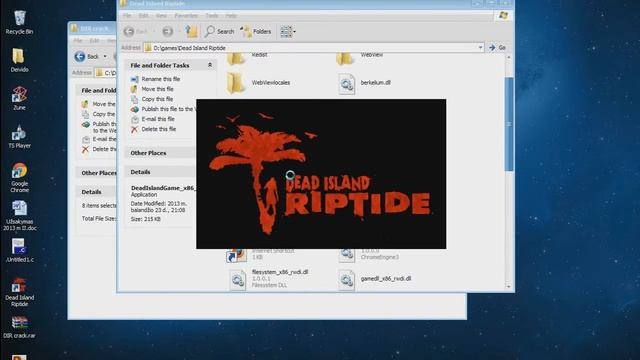Open Back history dropdown in DIR crack window

(105, 56)
